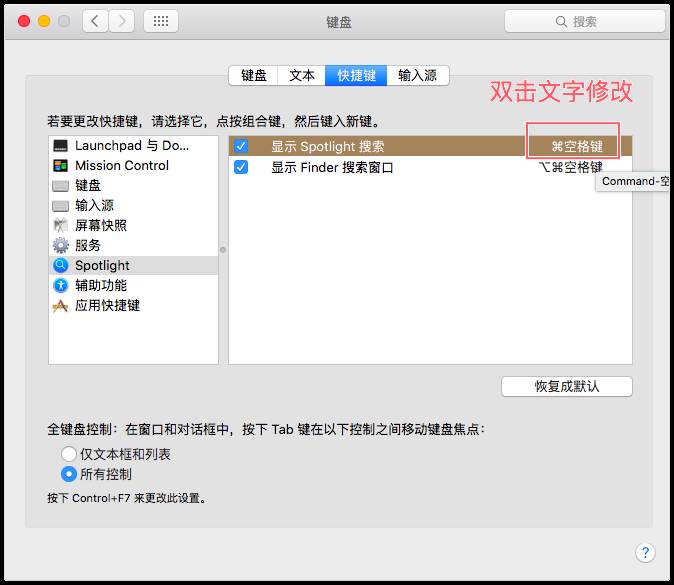
Task: Click the show-all grid button in toolbar
Action: [162, 21]
